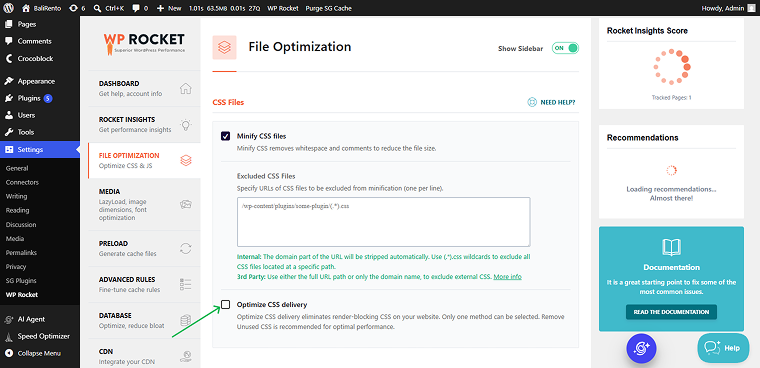Open SG Plugins submenu item
Viewport: 760px width, 368px height.
pos(21,281)
